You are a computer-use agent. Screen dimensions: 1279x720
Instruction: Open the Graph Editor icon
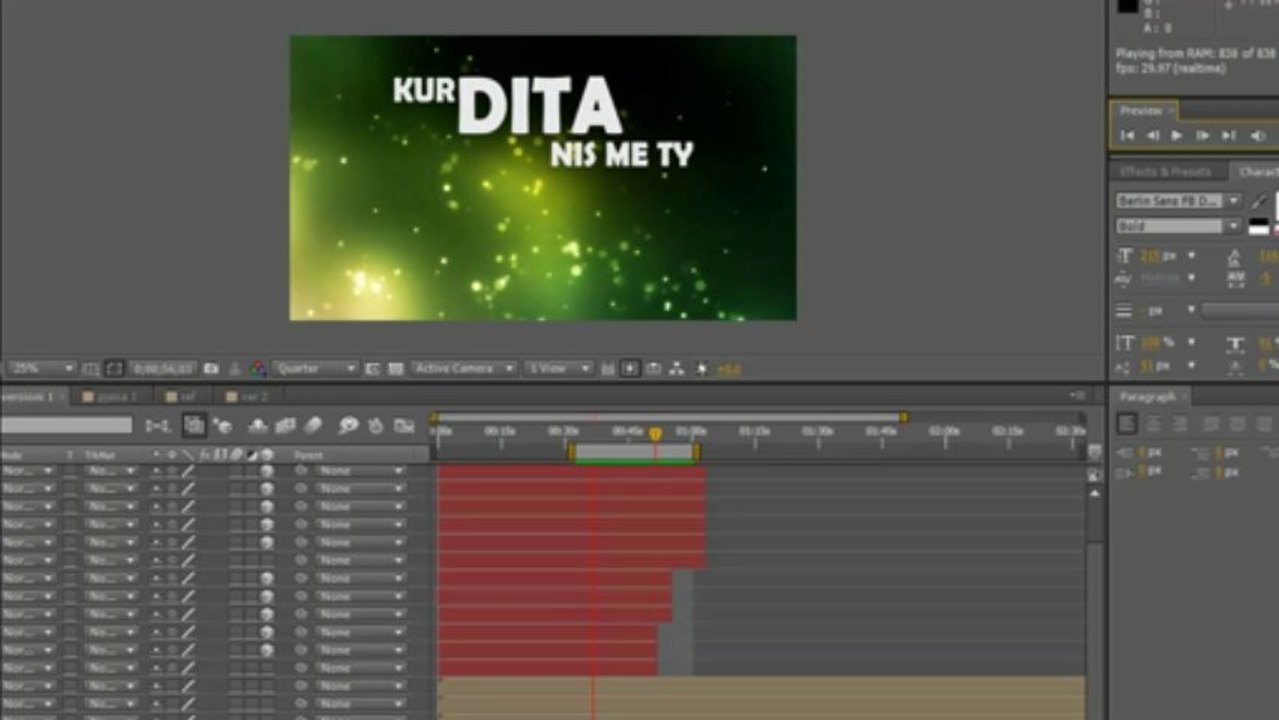point(404,426)
